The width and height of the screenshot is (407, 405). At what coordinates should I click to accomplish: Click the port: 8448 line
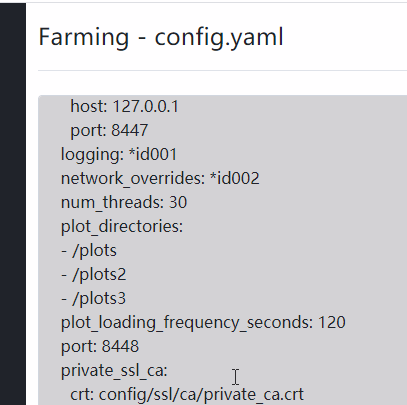pos(100,346)
